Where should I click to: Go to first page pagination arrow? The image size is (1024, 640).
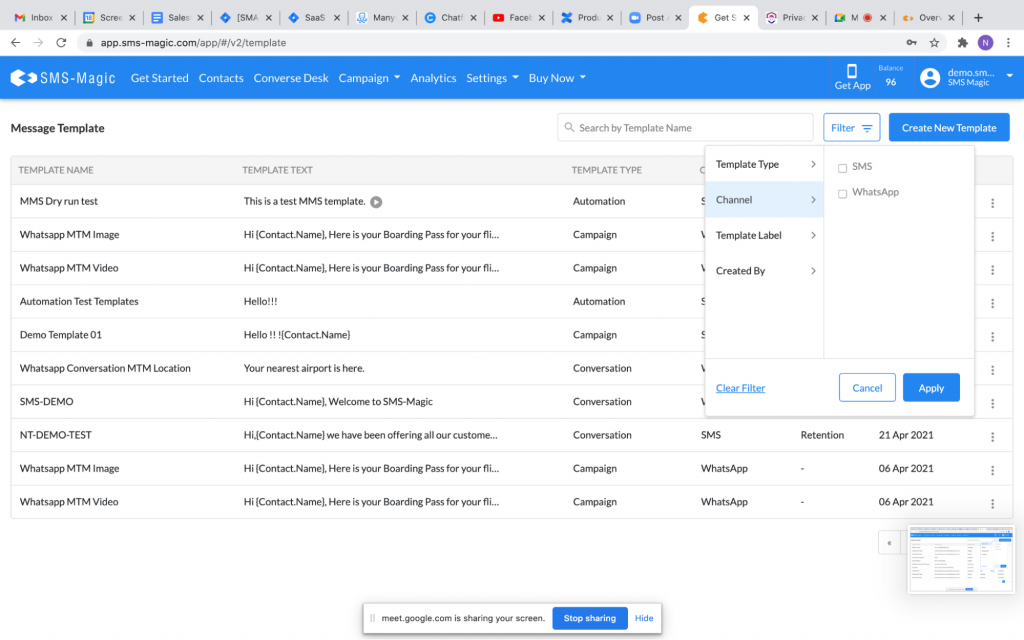[889, 543]
